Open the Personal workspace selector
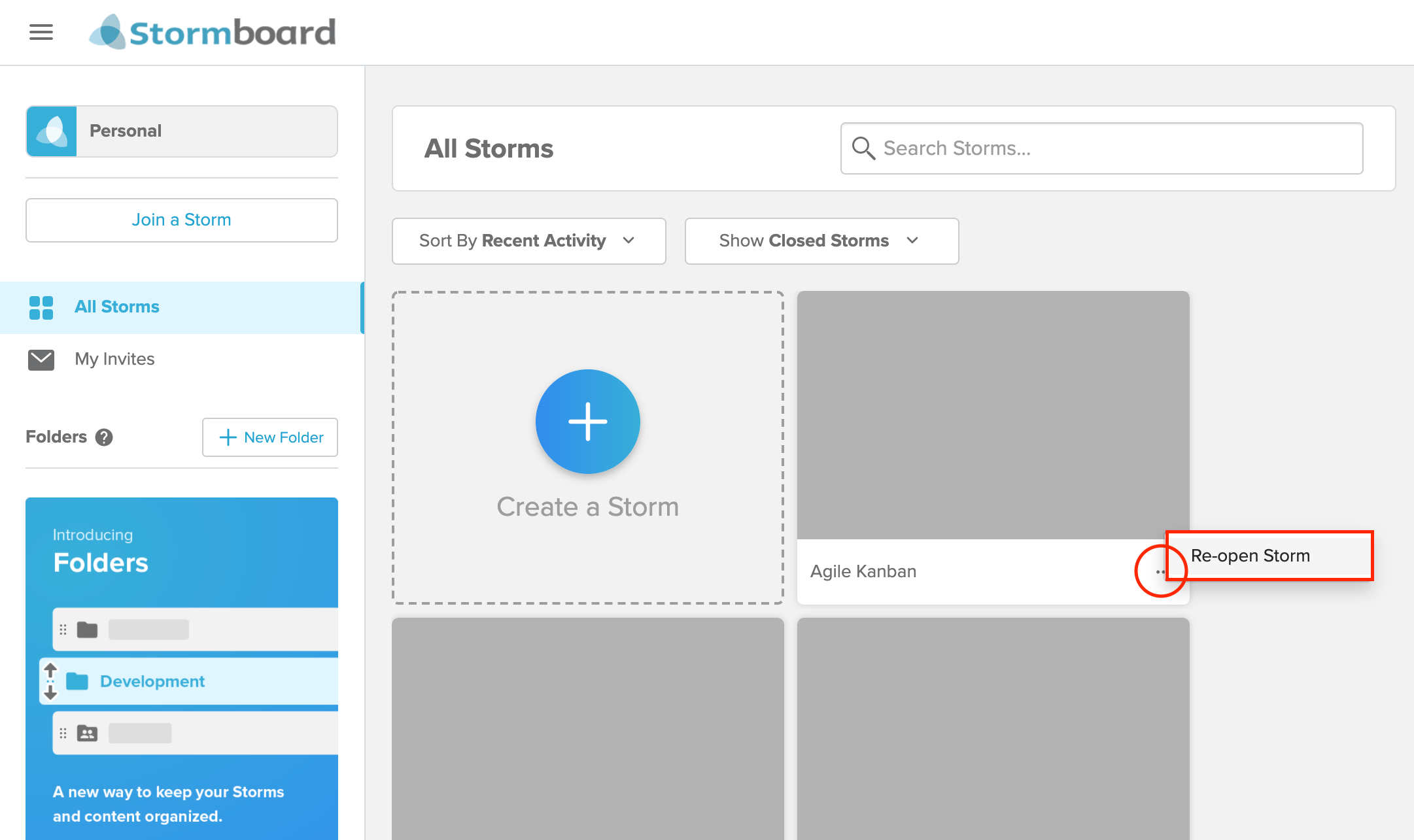This screenshot has height=840, width=1414. point(182,131)
